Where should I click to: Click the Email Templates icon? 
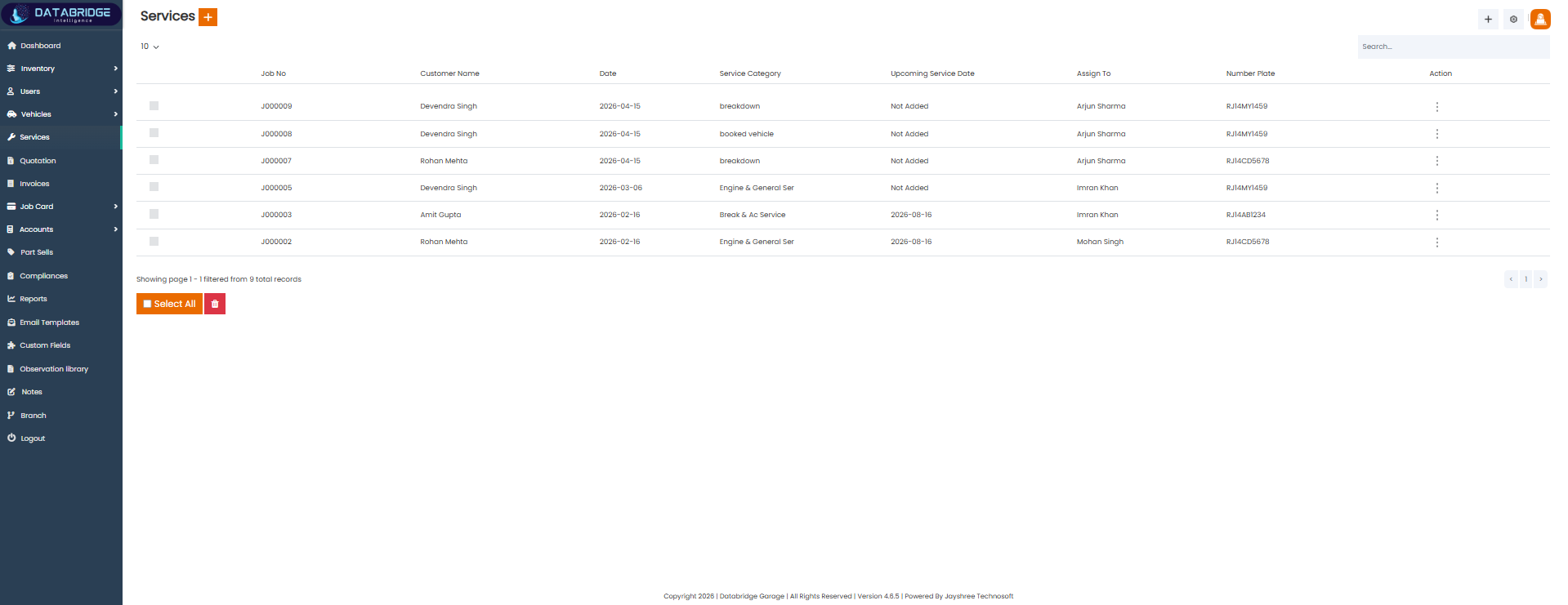(11, 323)
